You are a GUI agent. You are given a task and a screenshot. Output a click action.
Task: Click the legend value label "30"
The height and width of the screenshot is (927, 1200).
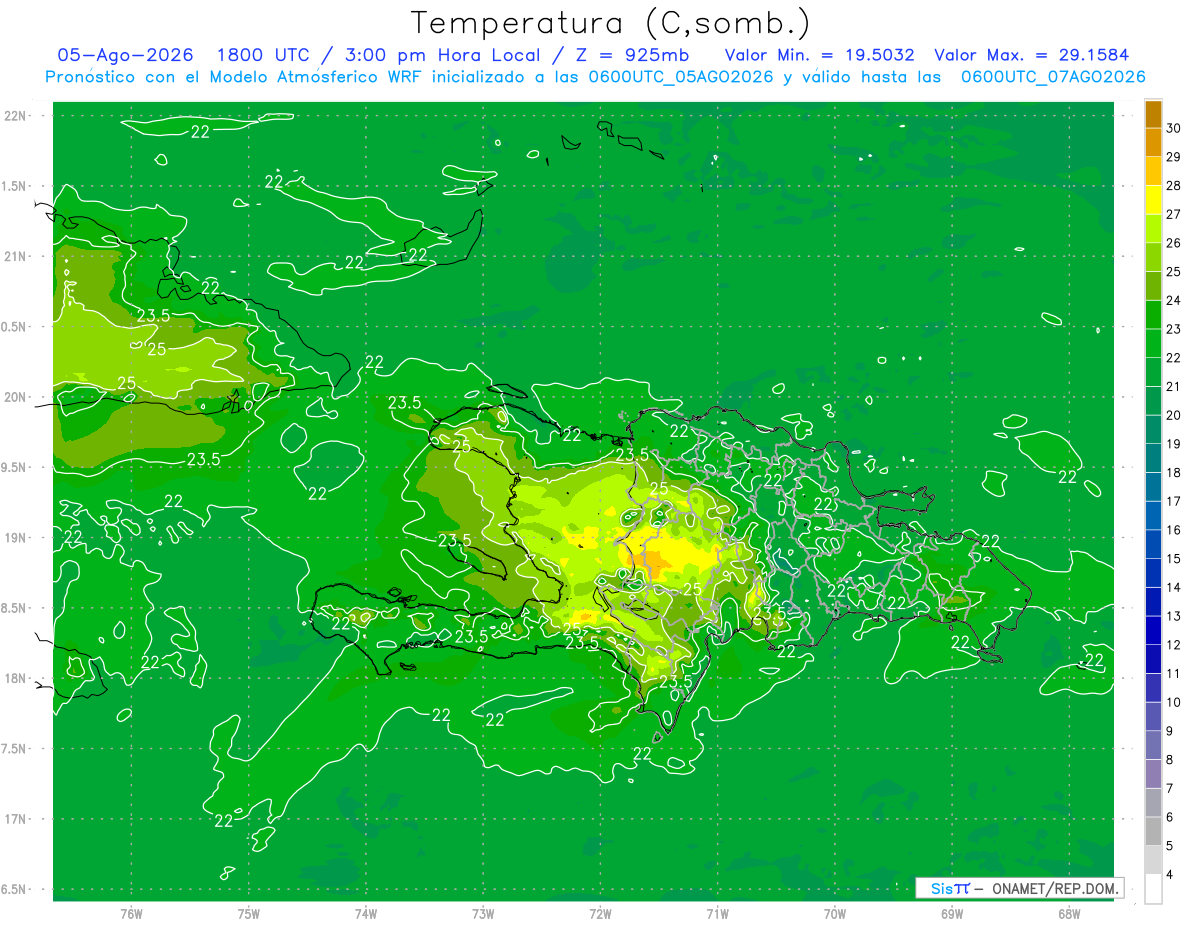tap(1174, 128)
